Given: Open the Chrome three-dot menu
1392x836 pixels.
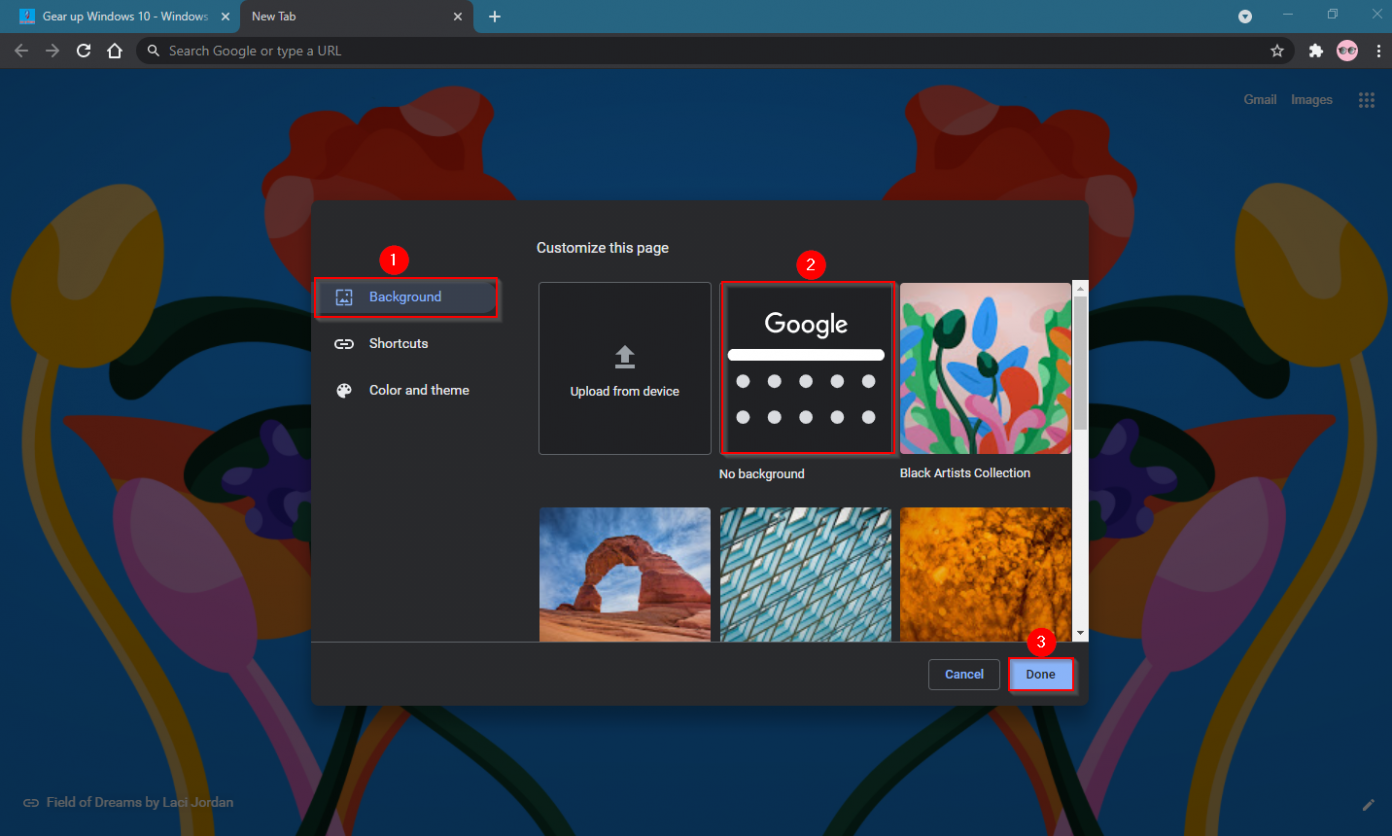Looking at the screenshot, I should click(1379, 50).
